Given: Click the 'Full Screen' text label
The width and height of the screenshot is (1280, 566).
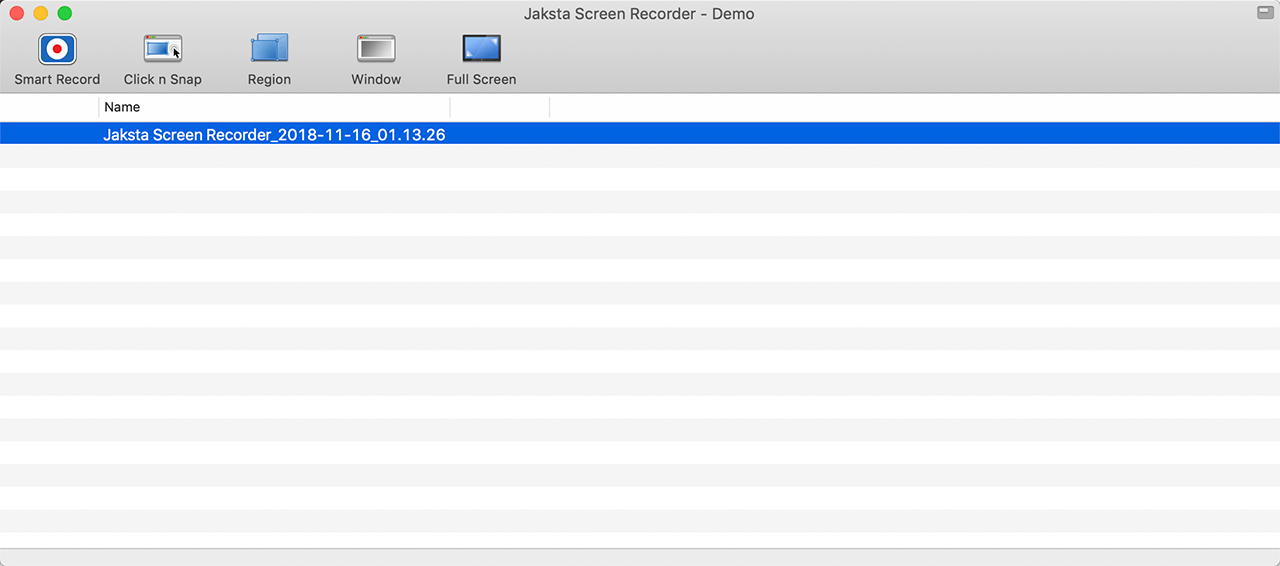Looking at the screenshot, I should pyautogui.click(x=481, y=79).
